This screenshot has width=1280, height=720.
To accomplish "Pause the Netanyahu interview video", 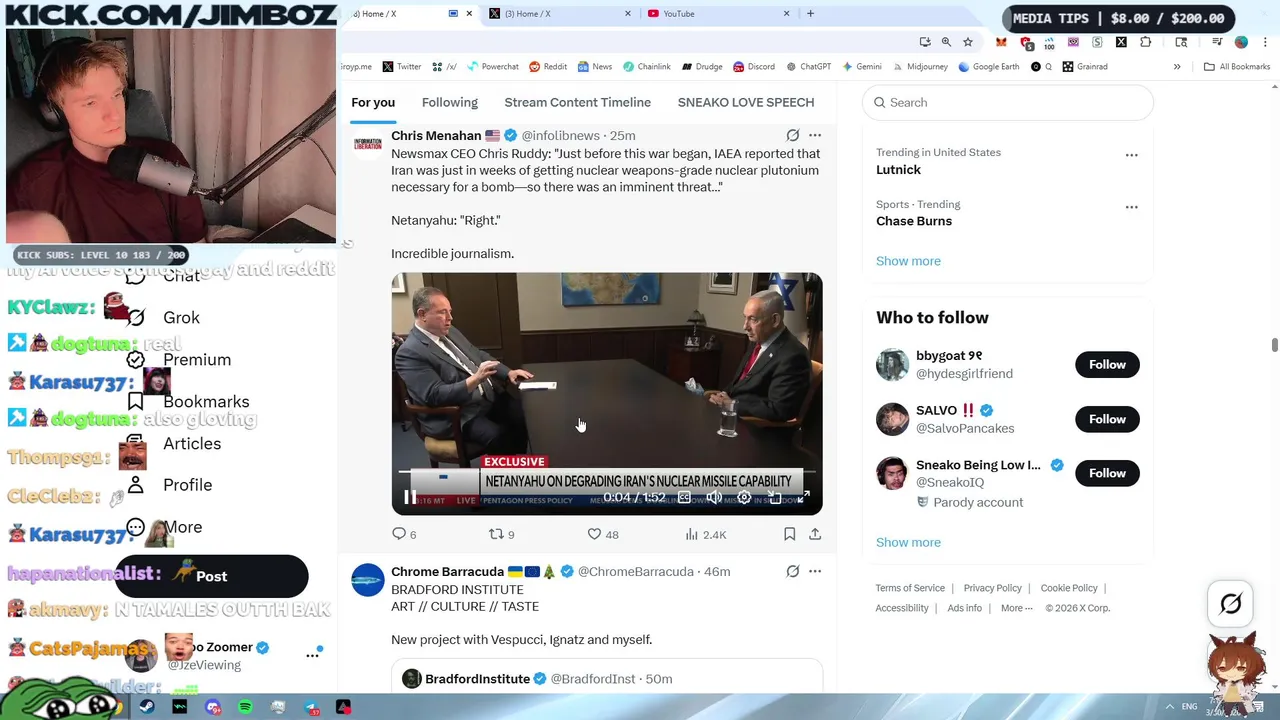I will click(410, 497).
